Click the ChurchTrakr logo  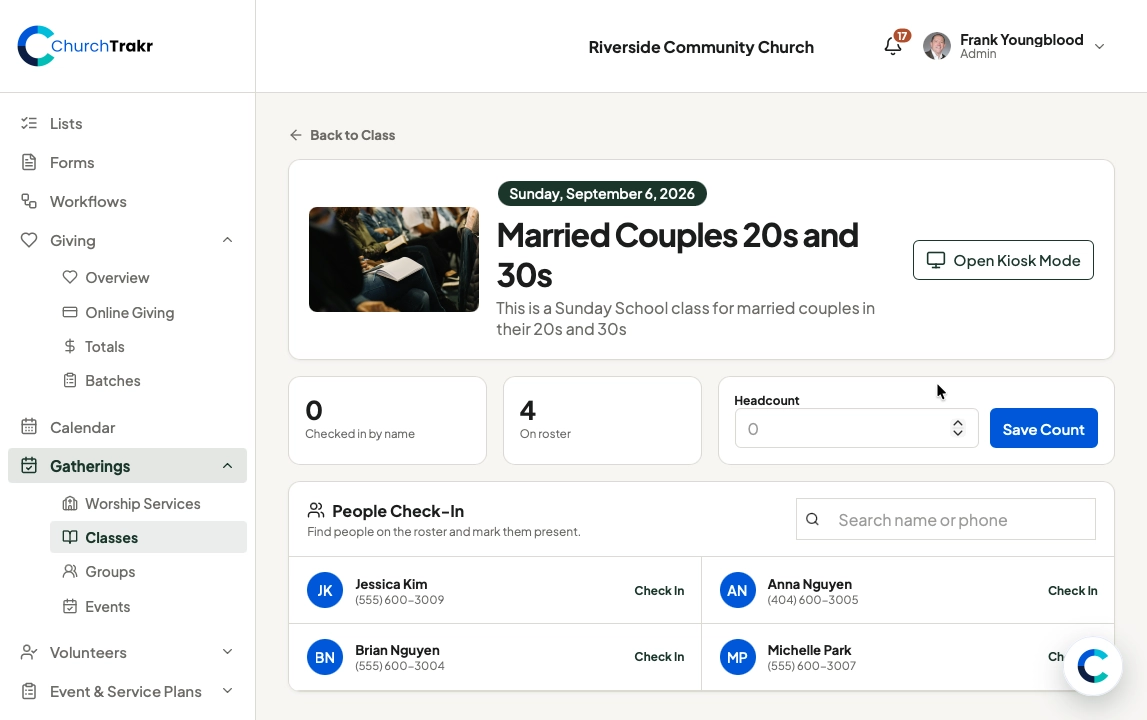85,46
